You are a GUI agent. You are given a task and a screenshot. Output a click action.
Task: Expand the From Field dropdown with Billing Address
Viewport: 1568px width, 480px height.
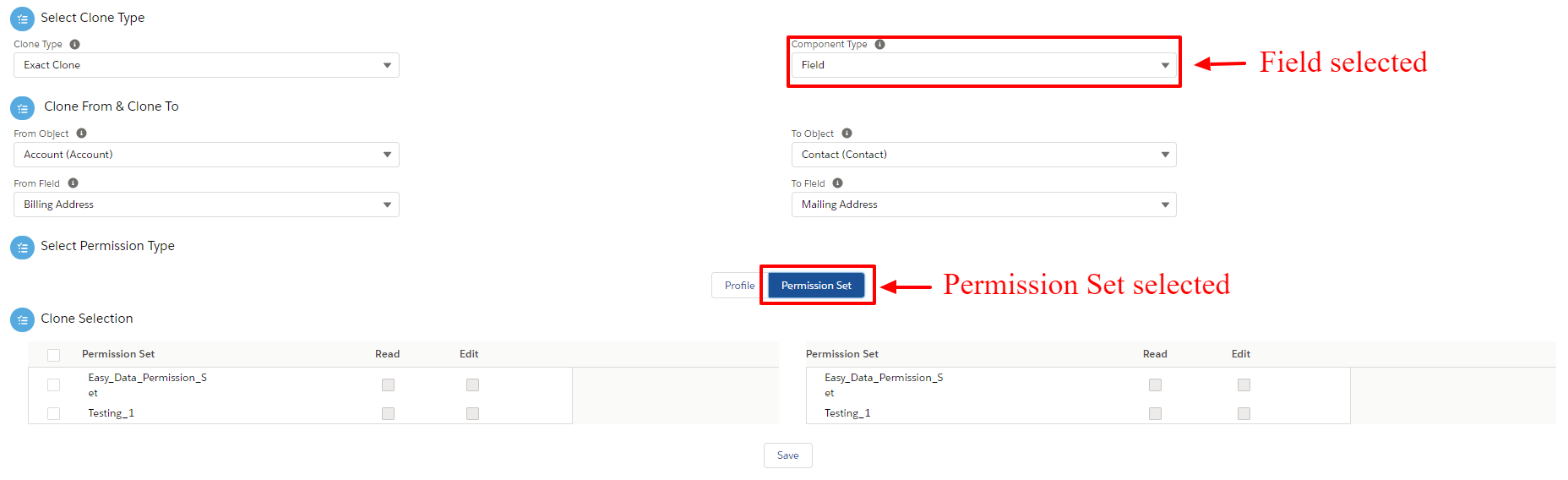click(206, 205)
